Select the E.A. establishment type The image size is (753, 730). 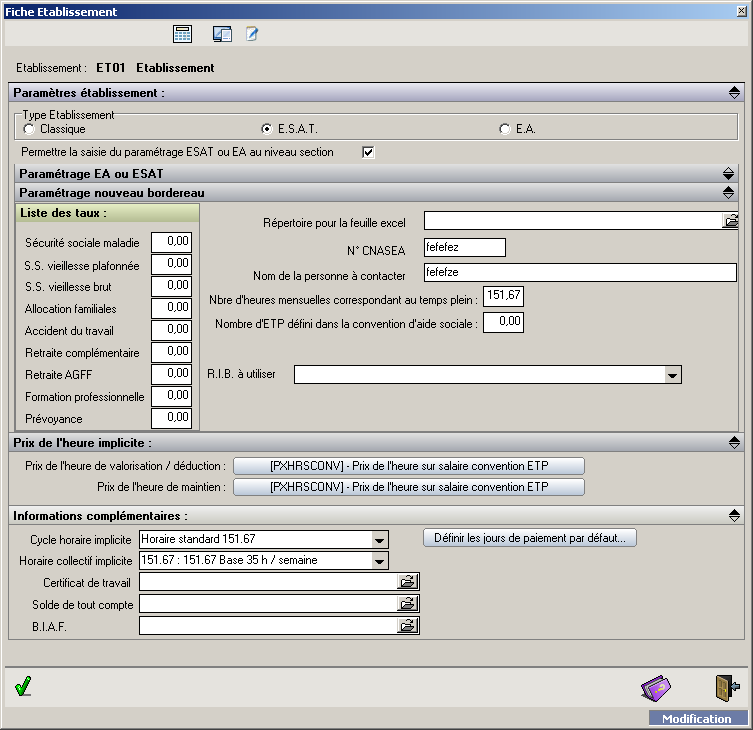pos(505,129)
